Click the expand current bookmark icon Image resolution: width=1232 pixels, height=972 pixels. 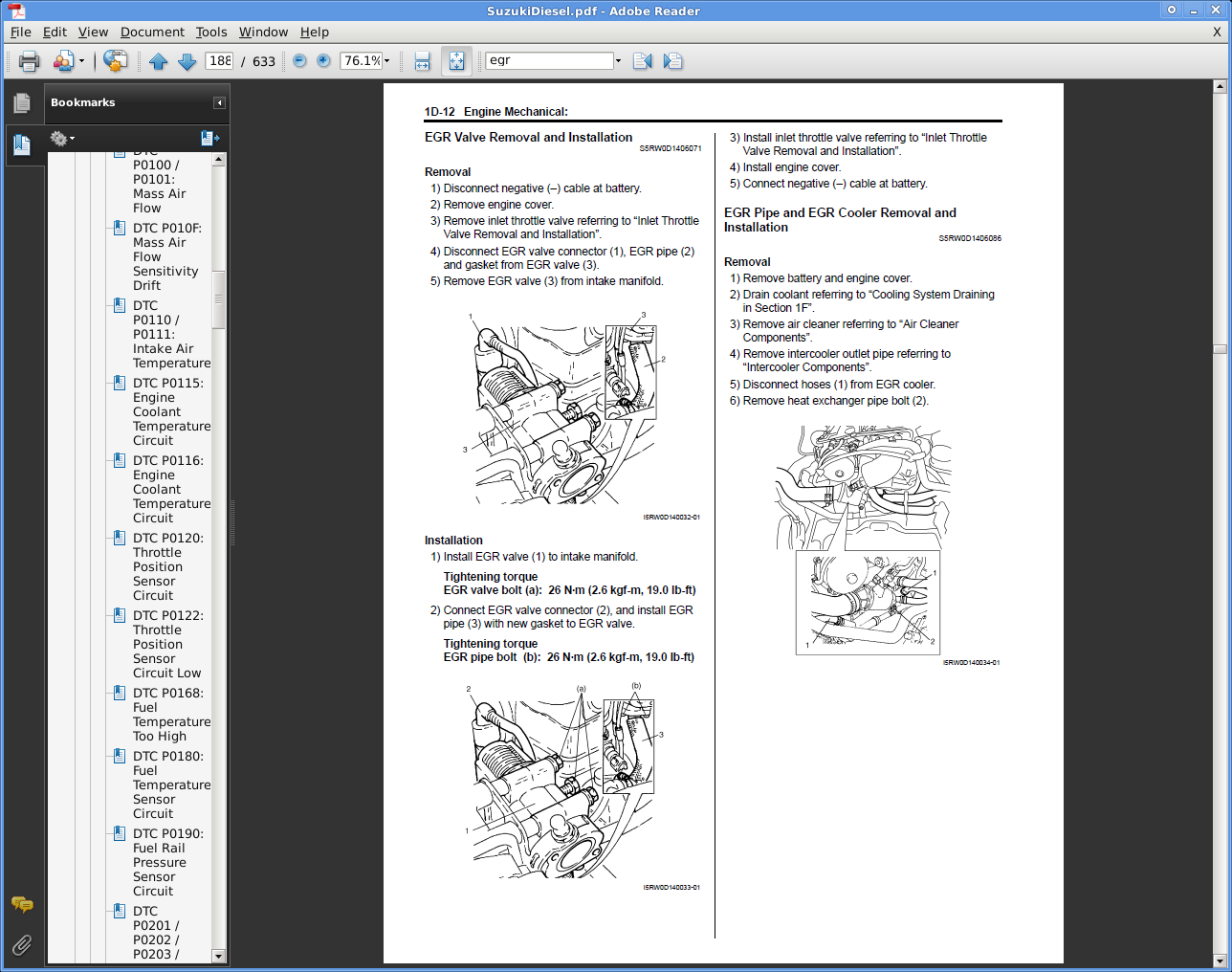210,139
